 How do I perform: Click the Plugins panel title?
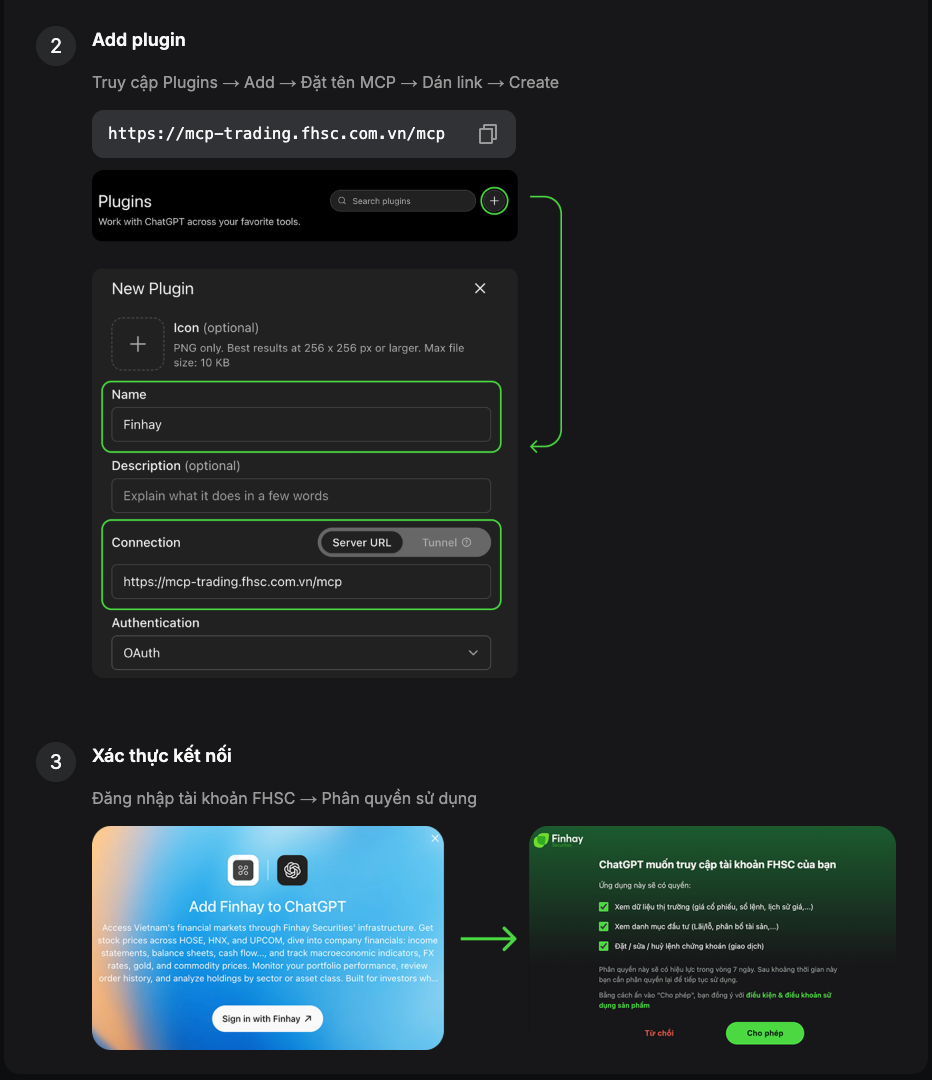[x=125, y=201]
